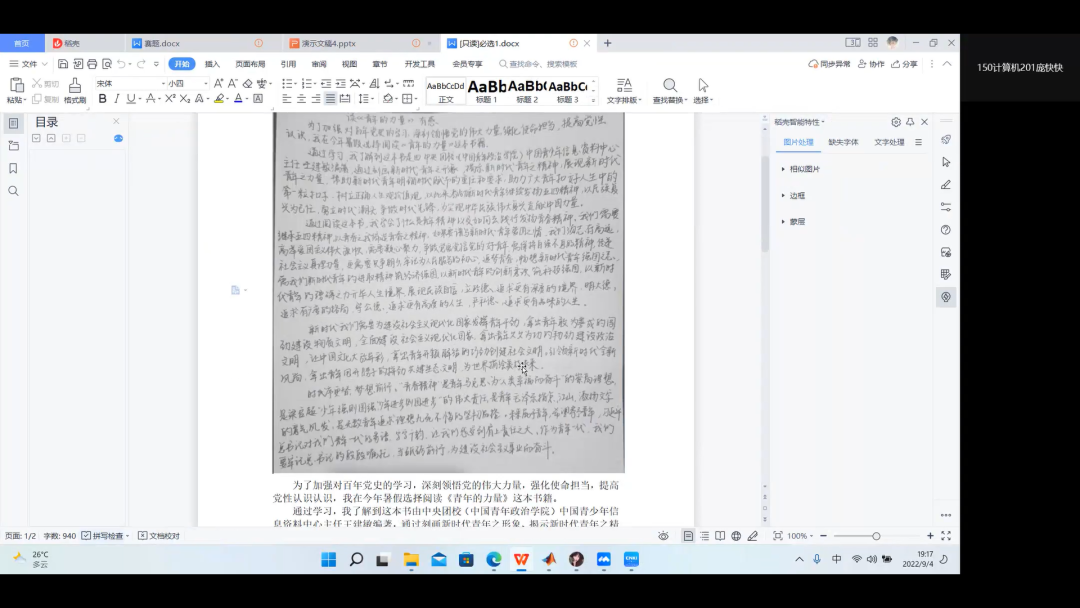
Task: Click the help question mark icon in right sidebar
Action: coord(946,230)
